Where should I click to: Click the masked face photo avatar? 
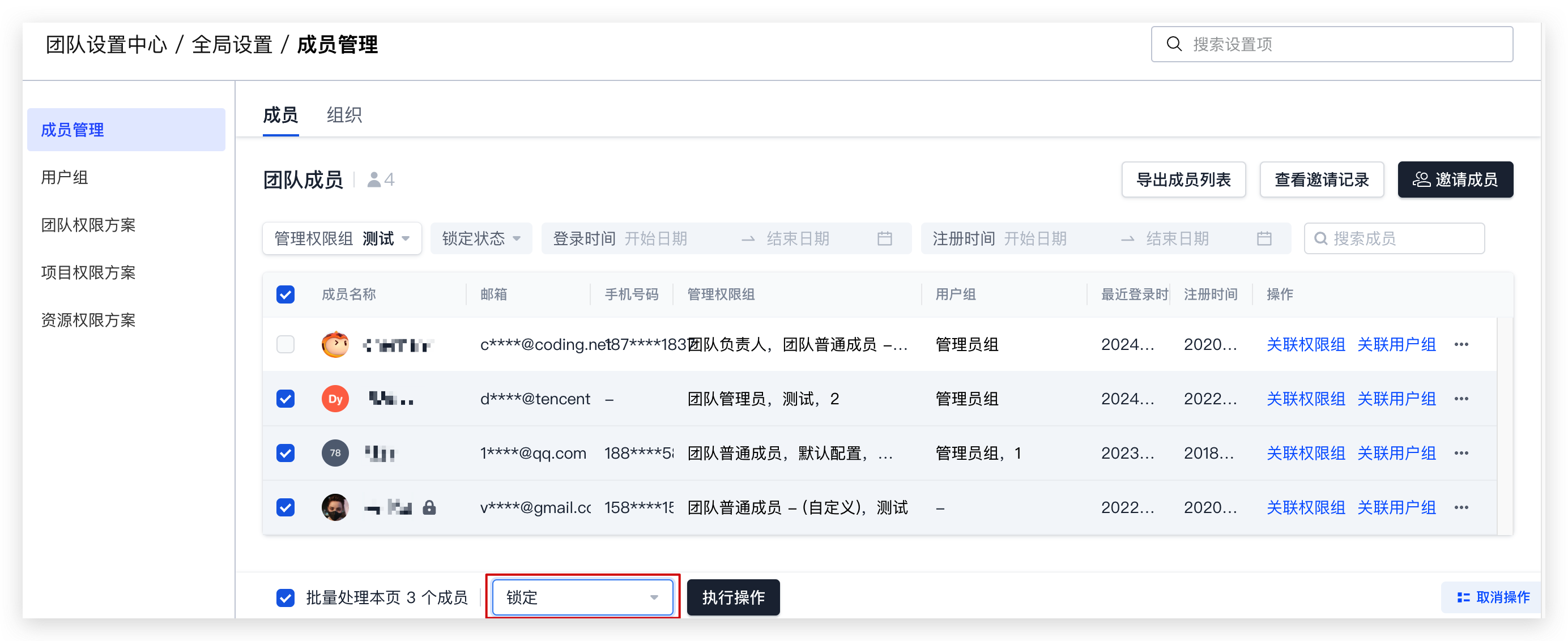[x=335, y=507]
